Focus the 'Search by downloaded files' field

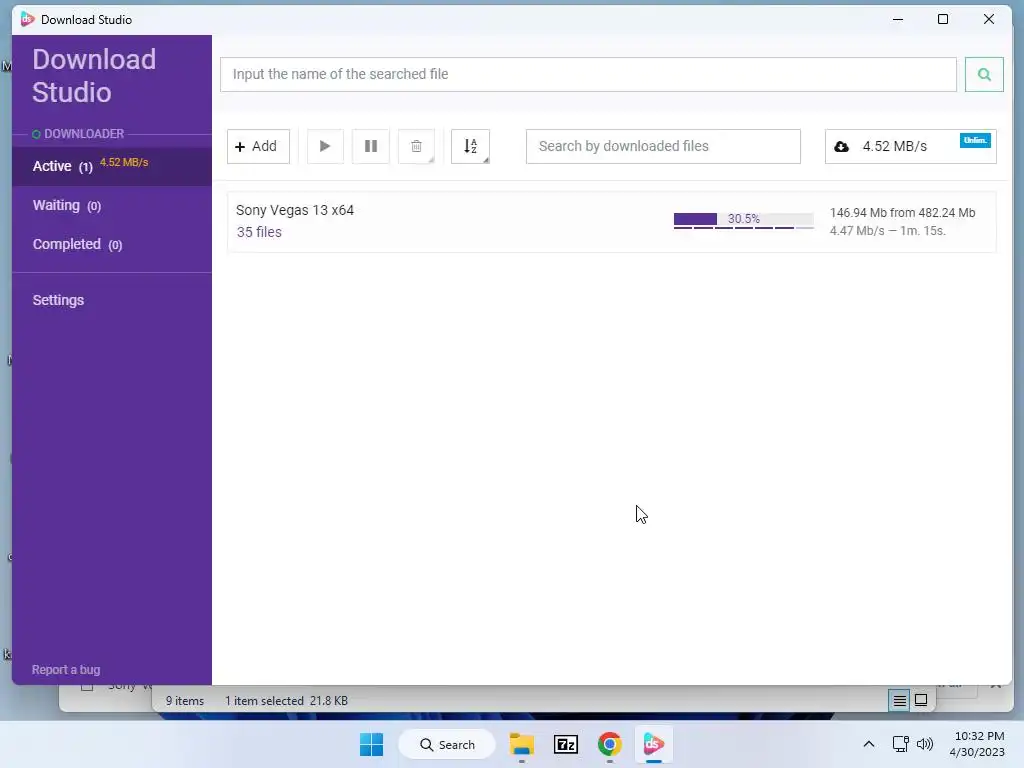pos(663,146)
